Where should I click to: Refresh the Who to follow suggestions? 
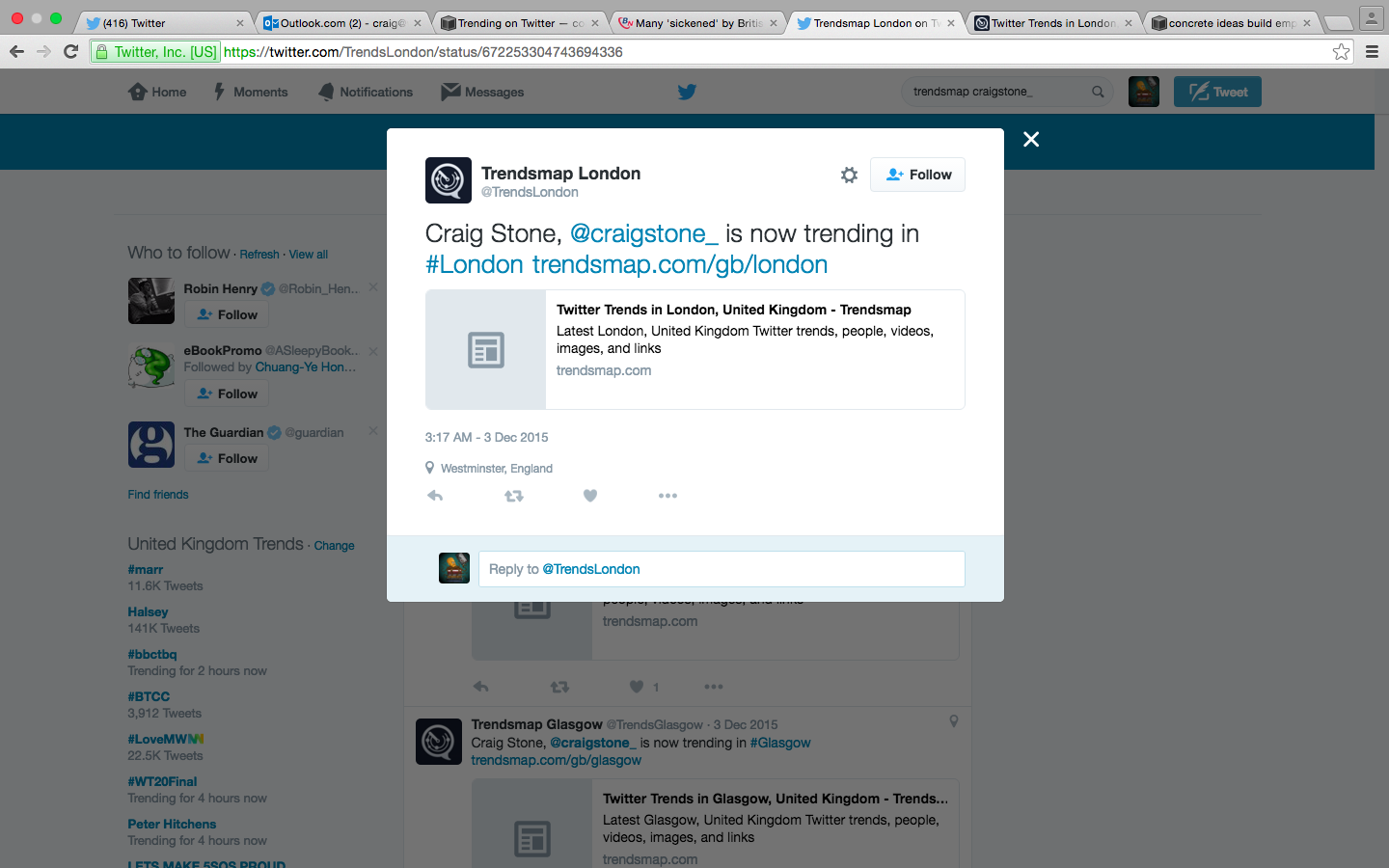(259, 255)
